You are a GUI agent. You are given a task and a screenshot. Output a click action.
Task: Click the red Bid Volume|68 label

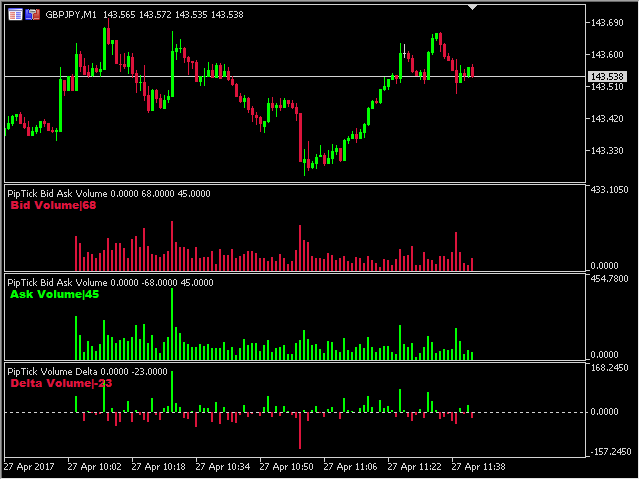53,205
